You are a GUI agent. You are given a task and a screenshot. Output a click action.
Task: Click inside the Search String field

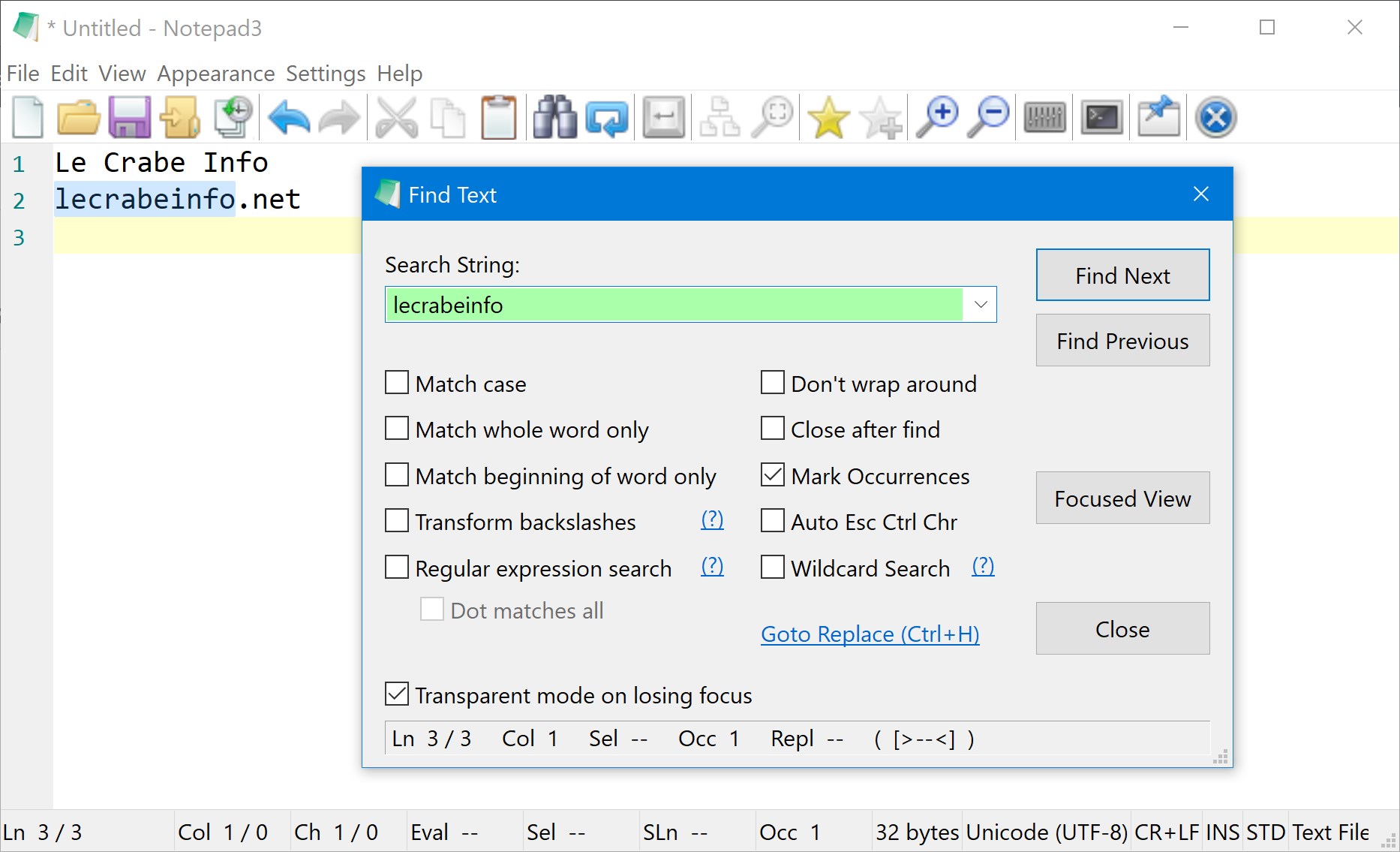pos(674,305)
